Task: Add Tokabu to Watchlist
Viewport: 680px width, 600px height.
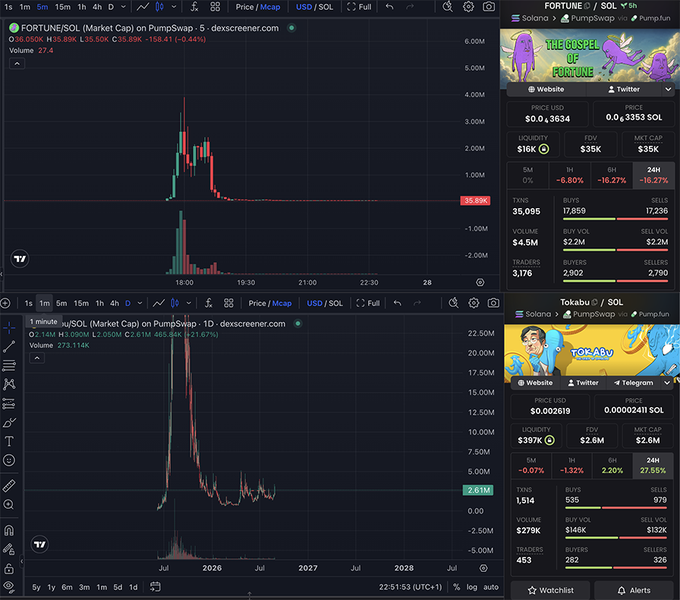Action: (550, 590)
